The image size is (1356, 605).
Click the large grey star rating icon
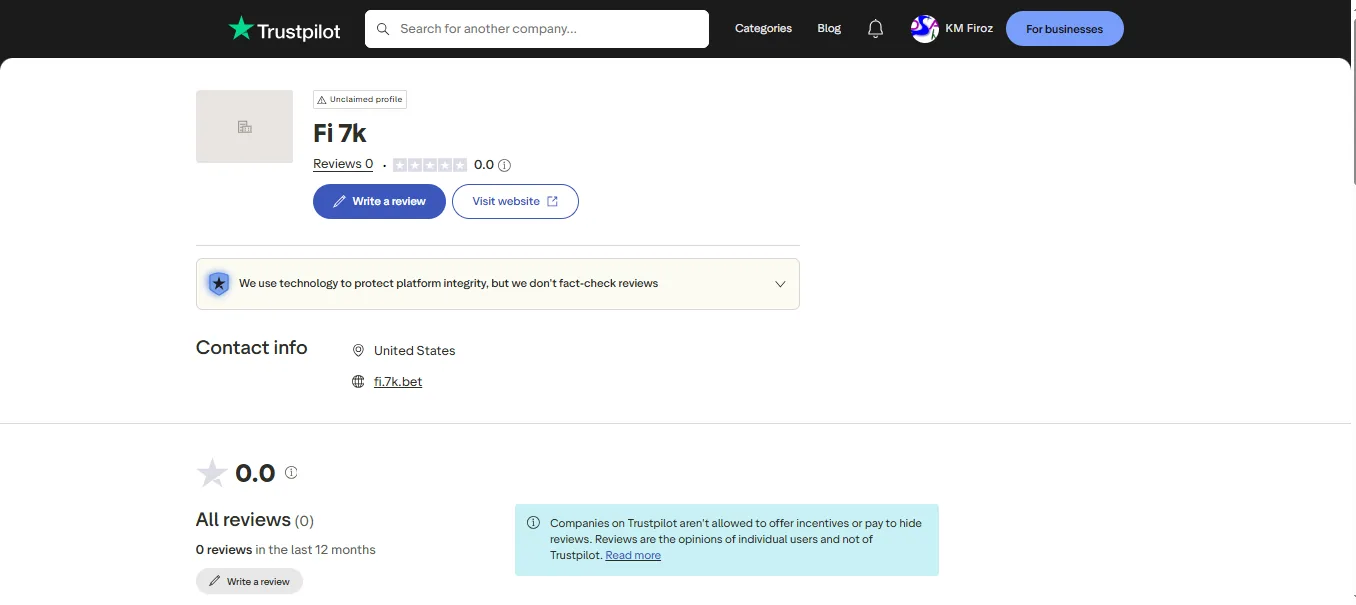coord(212,473)
